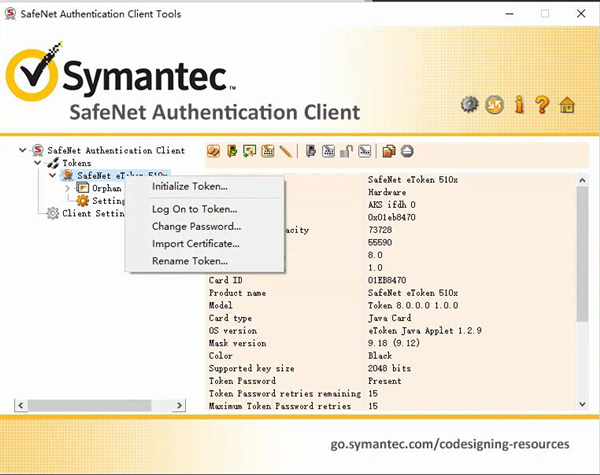Screen dimensions: 600x475
Task: Choose Change Password... from the context menu
Action: click(205, 226)
